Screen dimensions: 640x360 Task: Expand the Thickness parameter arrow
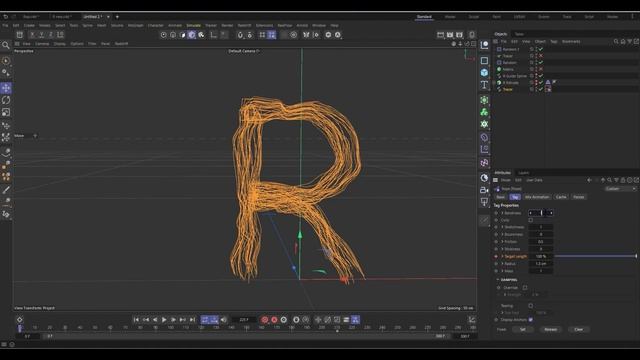pyautogui.click(x=502, y=249)
